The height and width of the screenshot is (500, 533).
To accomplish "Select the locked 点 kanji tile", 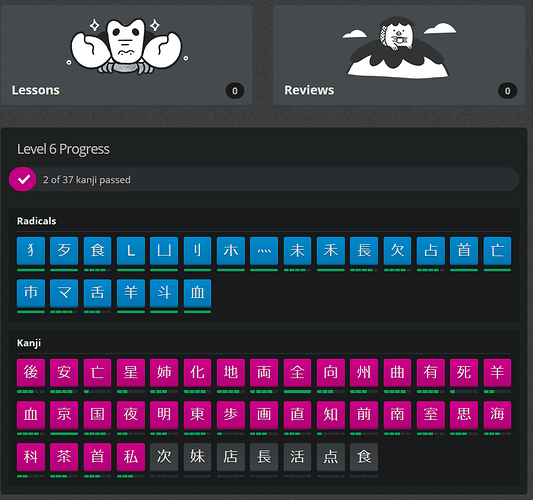I will coord(331,457).
